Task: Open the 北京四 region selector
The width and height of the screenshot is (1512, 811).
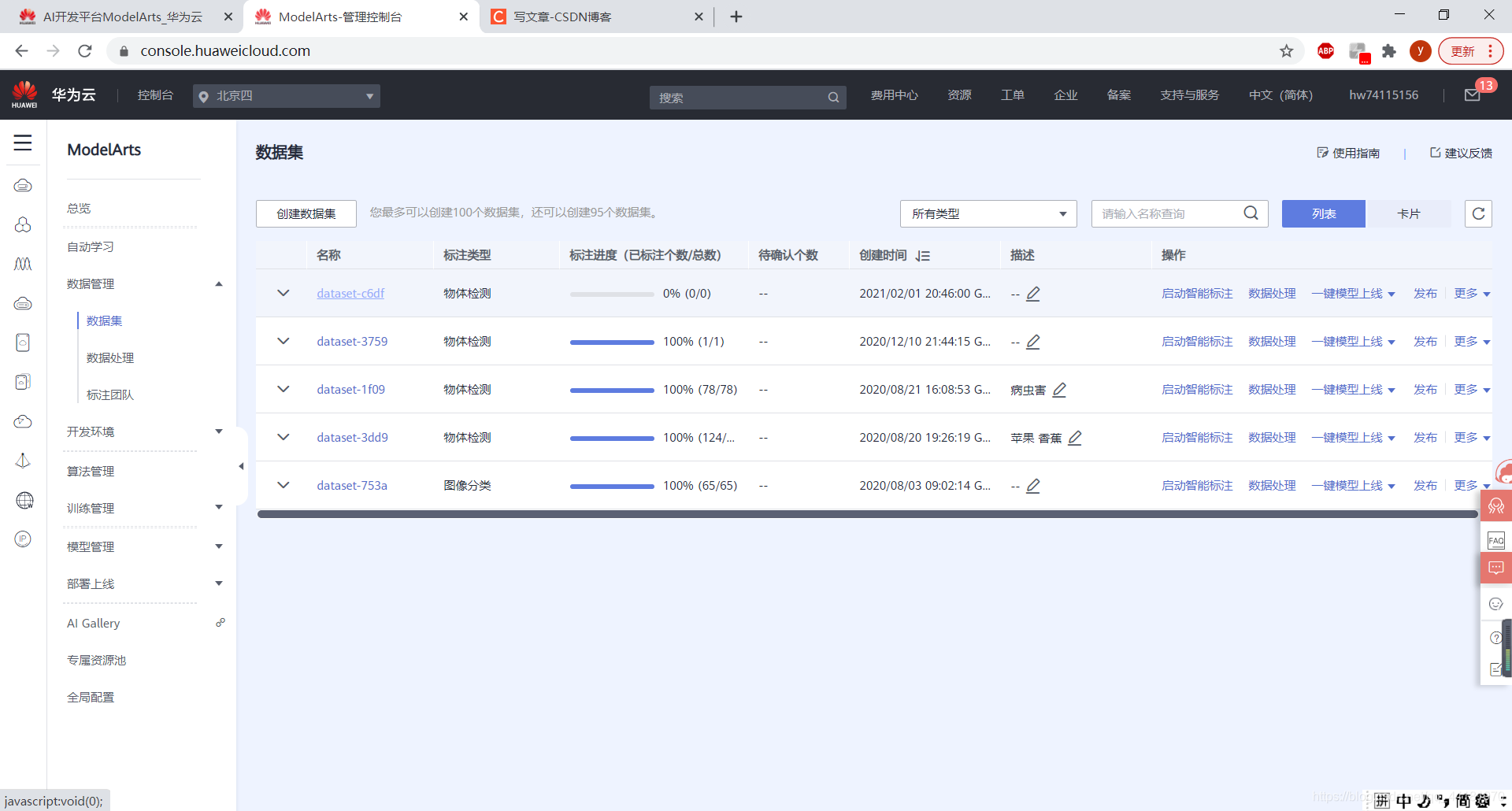Action: pos(287,96)
